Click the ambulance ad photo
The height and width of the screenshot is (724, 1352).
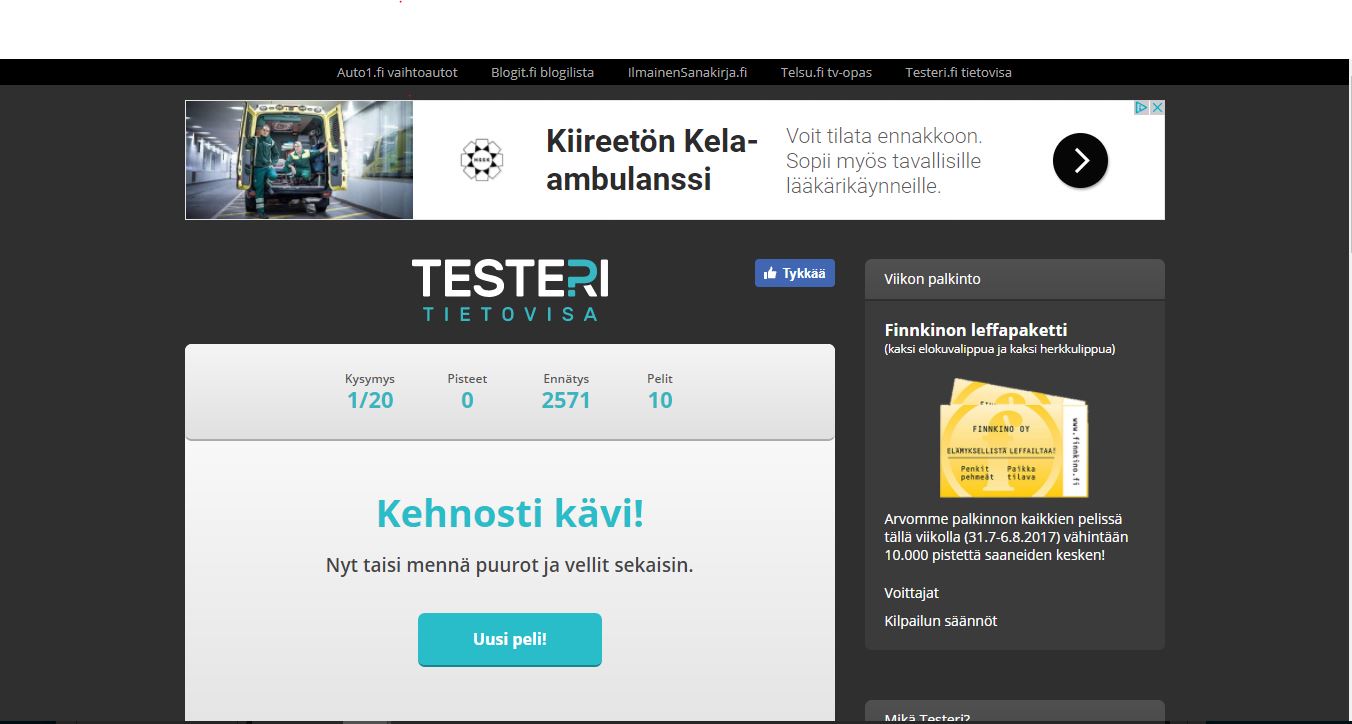299,160
